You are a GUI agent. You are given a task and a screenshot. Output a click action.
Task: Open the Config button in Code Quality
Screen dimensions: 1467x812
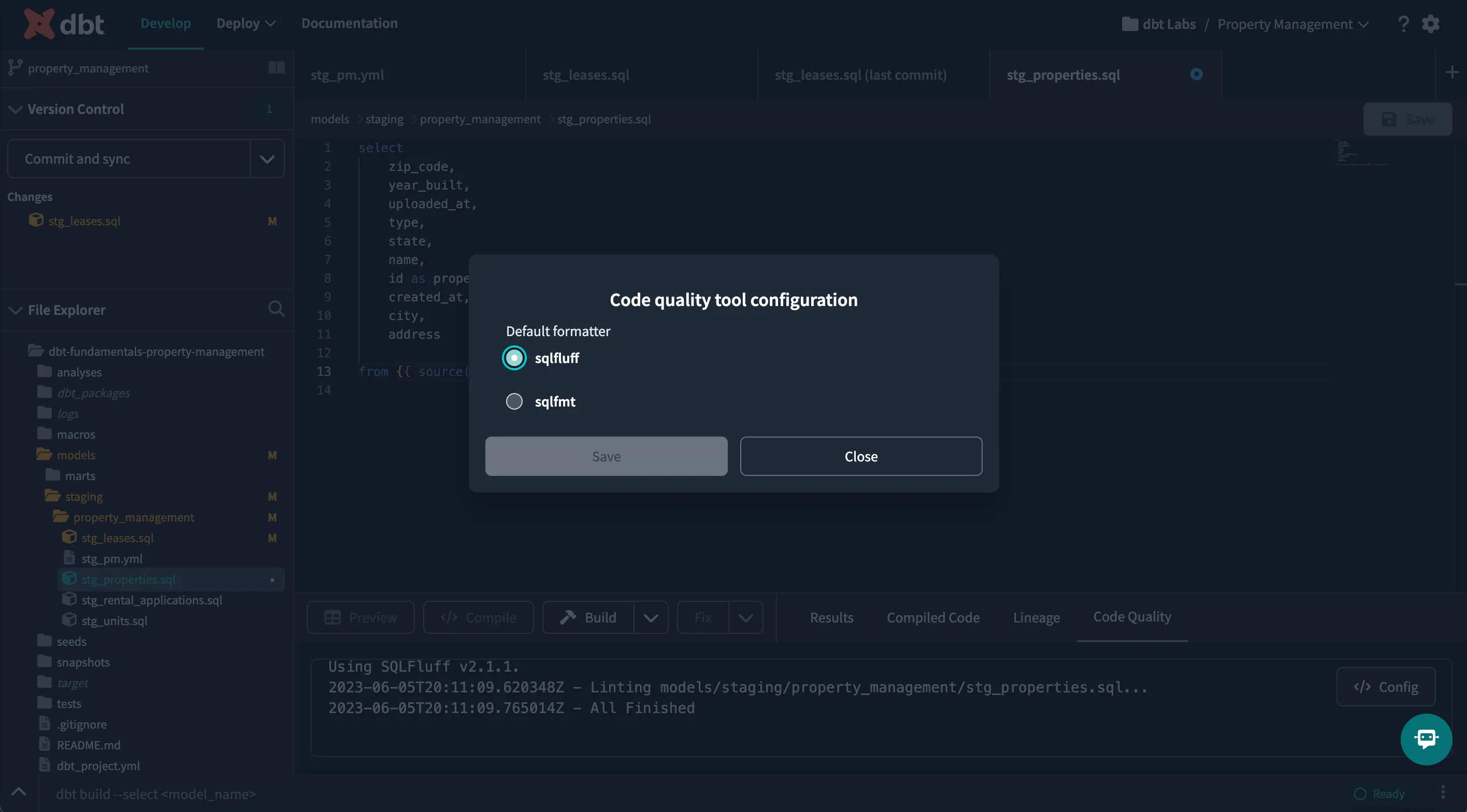(x=1386, y=687)
